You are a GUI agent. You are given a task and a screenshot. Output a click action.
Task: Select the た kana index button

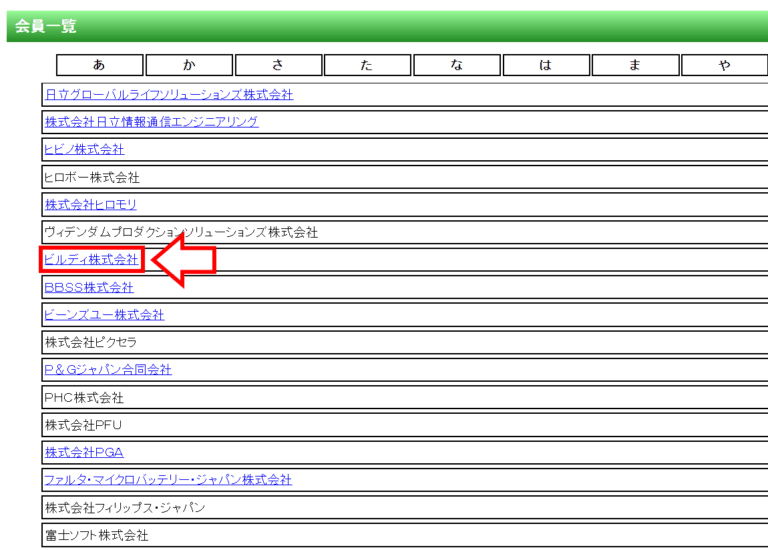pyautogui.click(x=367, y=65)
